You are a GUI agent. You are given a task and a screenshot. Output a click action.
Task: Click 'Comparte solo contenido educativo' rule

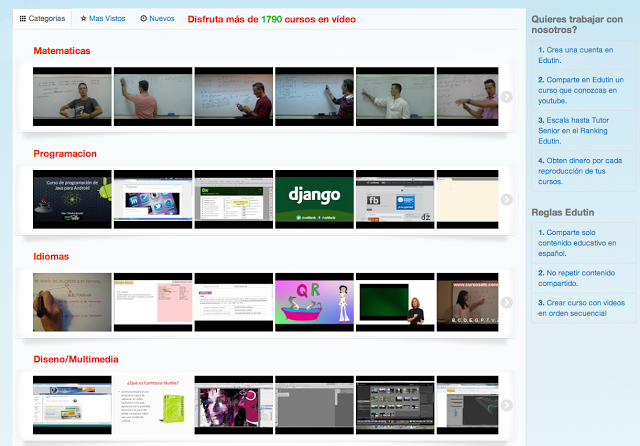click(583, 243)
